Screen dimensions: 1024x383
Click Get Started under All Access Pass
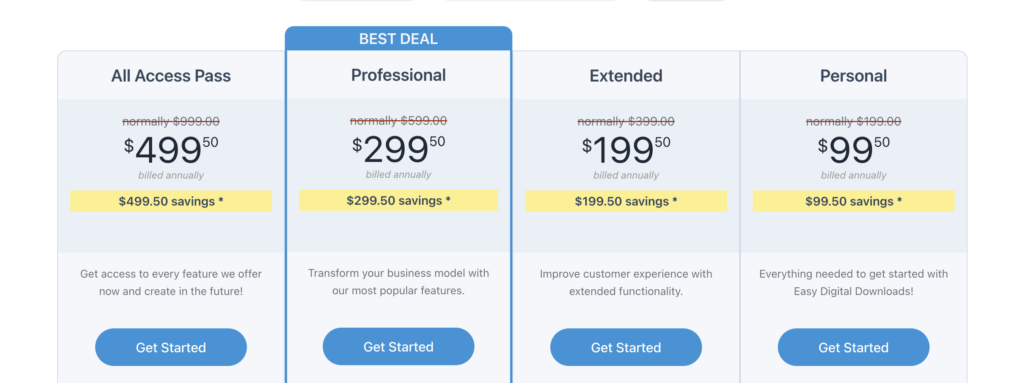click(x=171, y=347)
